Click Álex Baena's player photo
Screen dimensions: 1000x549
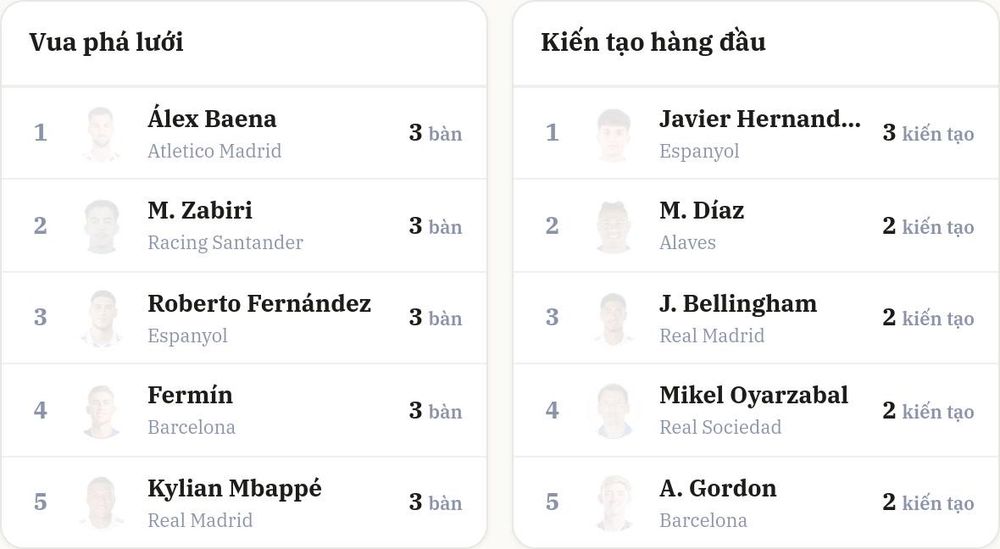pos(101,133)
